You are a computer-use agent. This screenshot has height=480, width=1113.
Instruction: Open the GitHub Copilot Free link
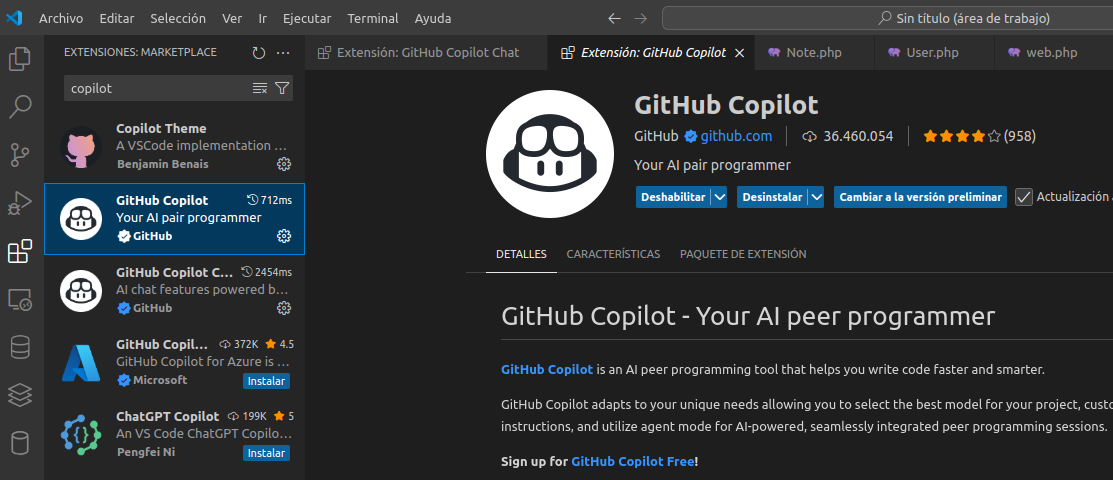tap(633, 462)
